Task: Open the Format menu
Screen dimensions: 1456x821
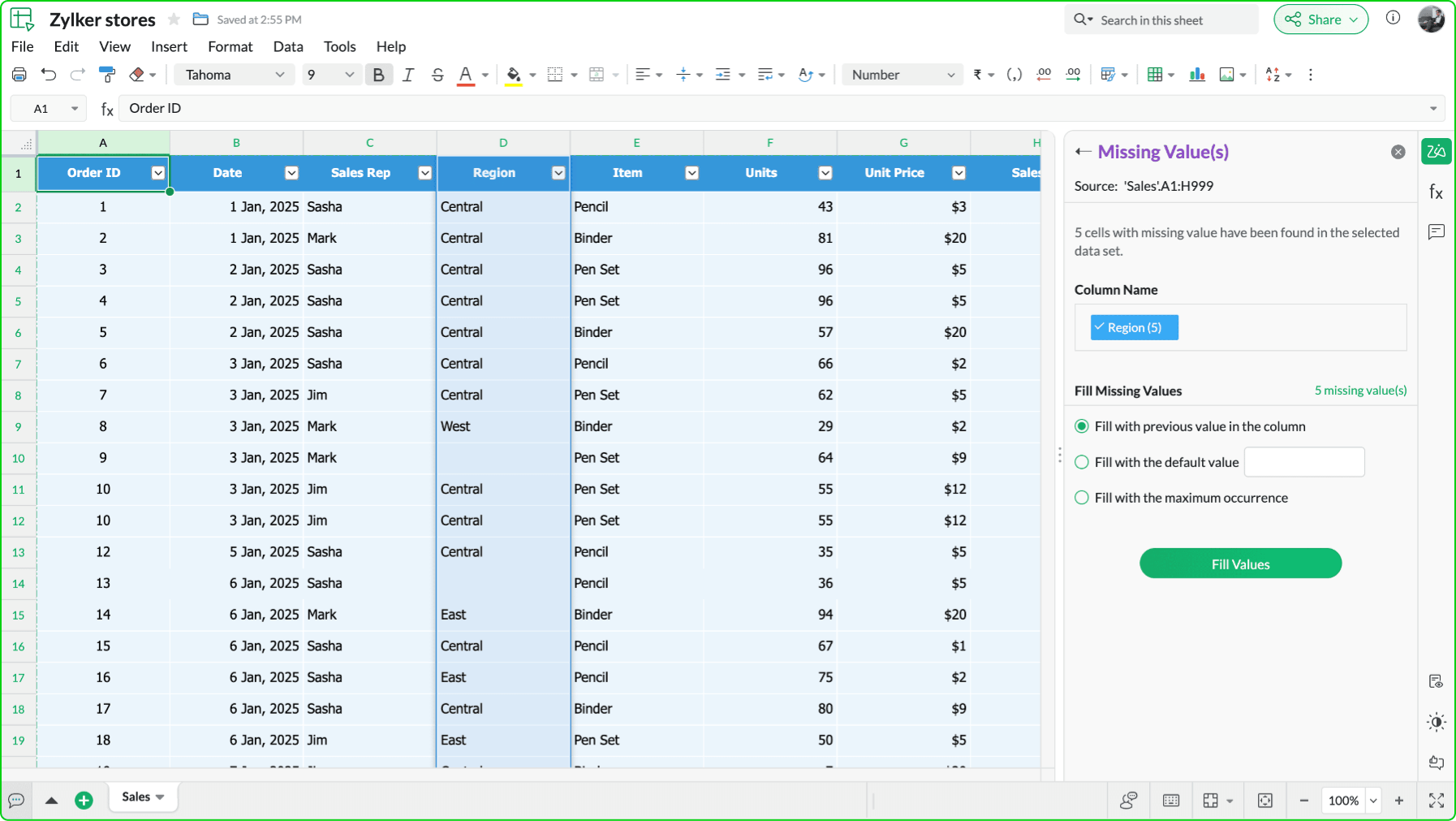Action: coord(230,46)
